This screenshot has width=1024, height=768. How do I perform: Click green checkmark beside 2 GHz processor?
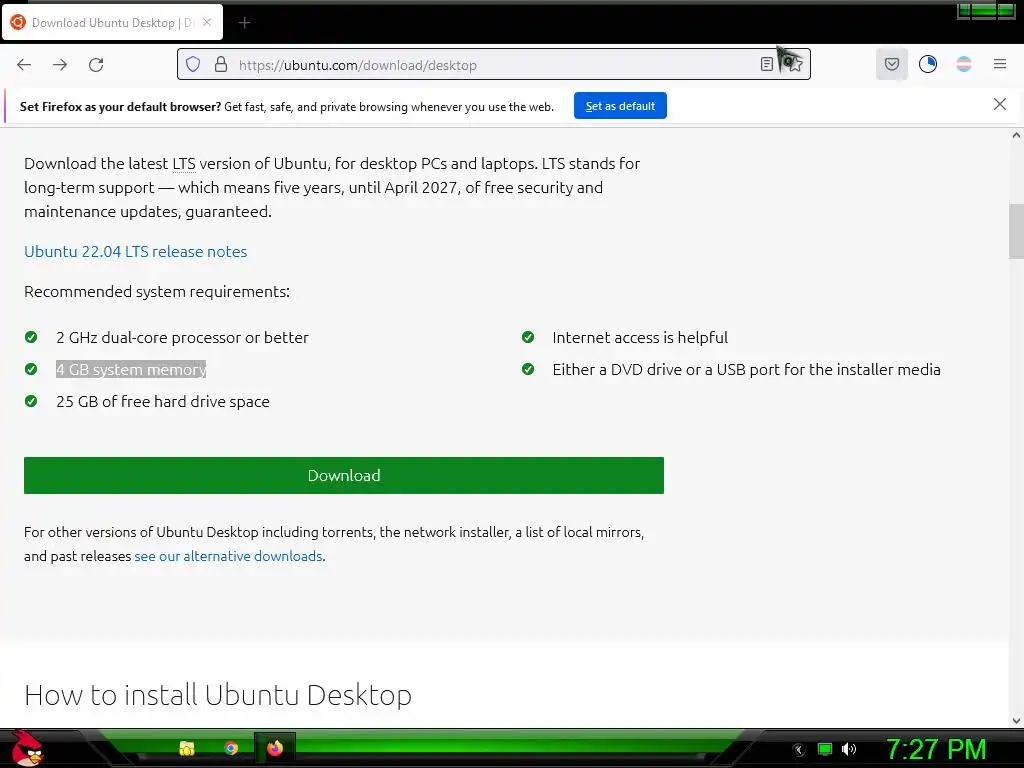click(x=31, y=337)
